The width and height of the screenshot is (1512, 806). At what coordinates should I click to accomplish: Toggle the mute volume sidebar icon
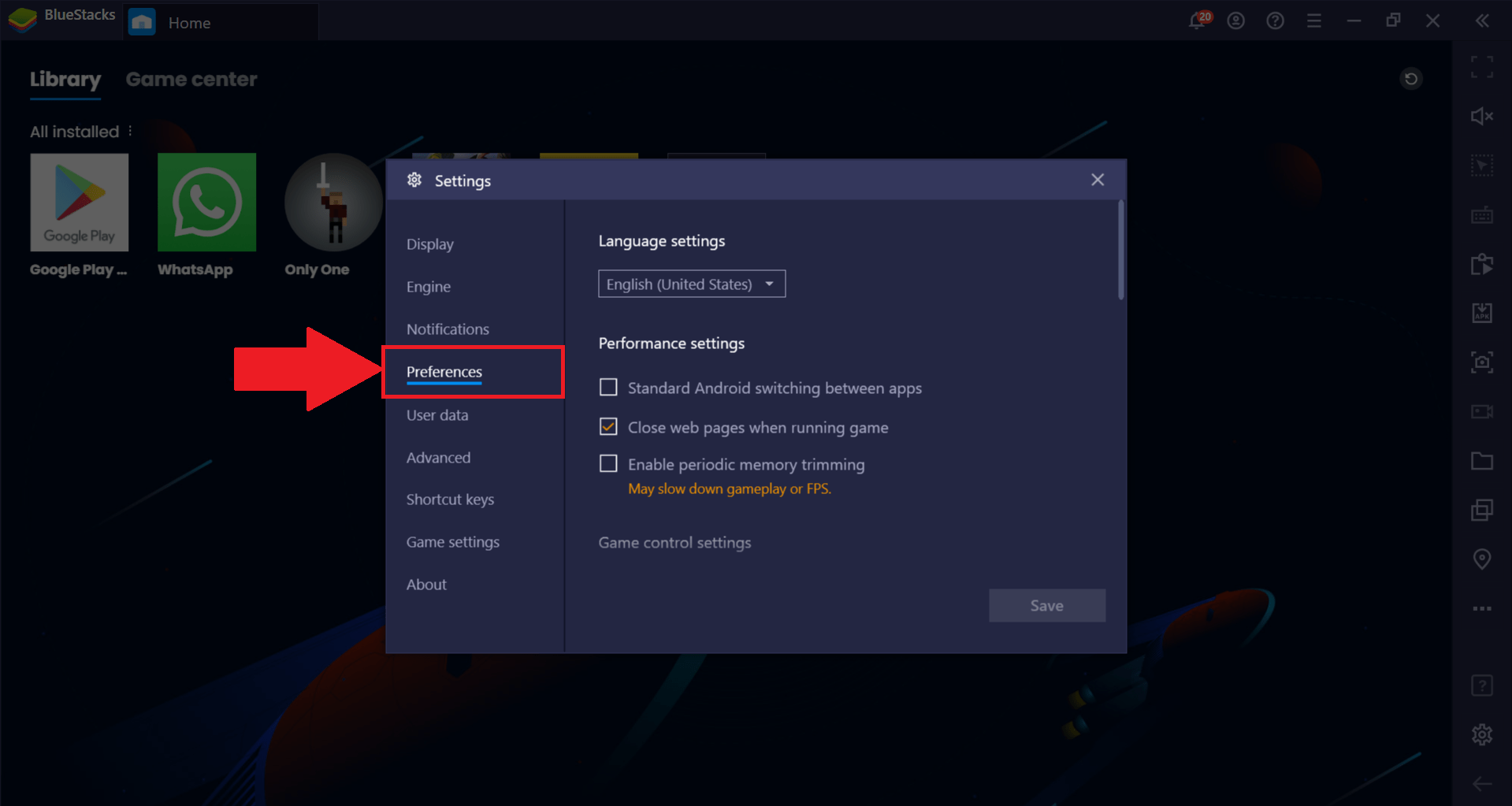[x=1482, y=117]
